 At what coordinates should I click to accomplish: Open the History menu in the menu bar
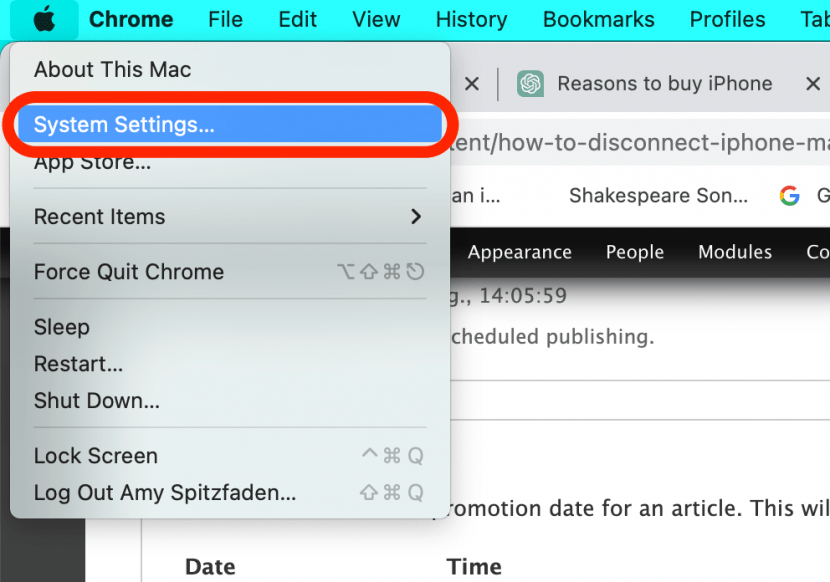[471, 19]
